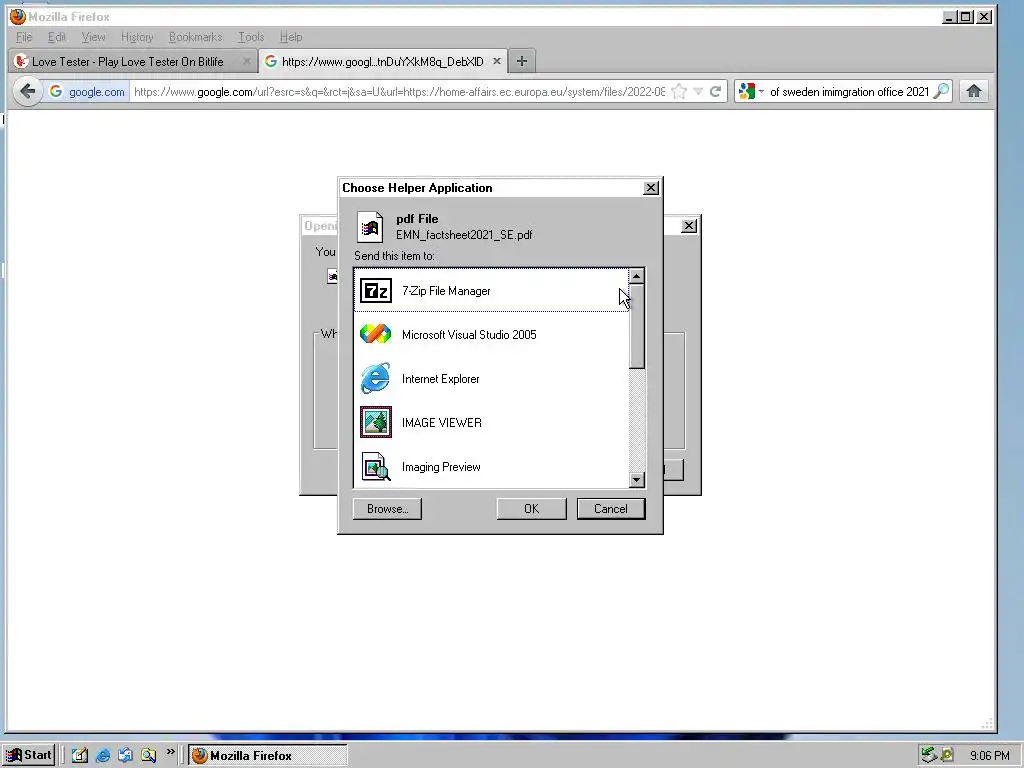Open the Firefox home page icon
The height and width of the screenshot is (768, 1024).
[974, 91]
